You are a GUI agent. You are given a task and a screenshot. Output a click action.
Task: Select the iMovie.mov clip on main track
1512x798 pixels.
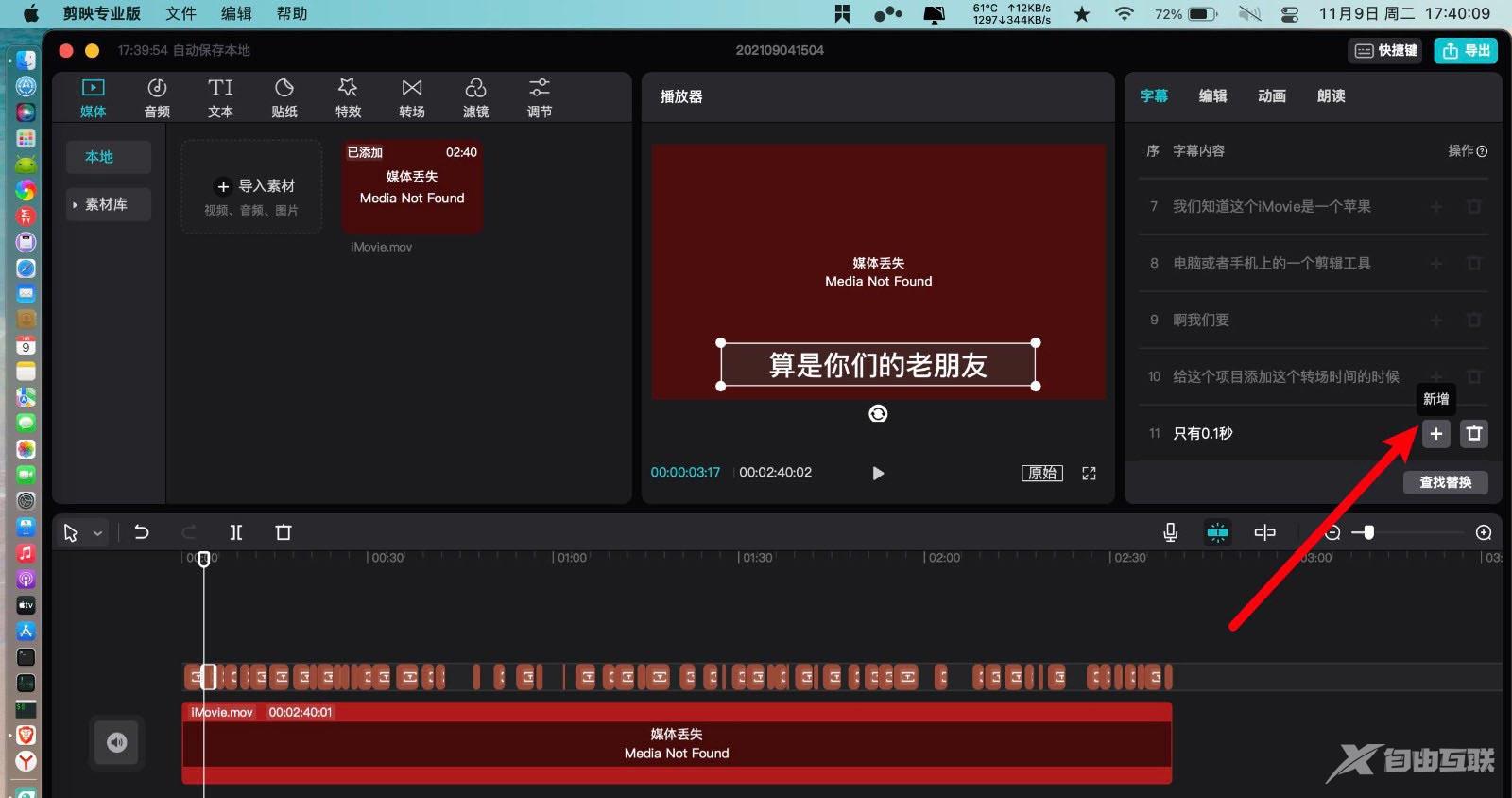click(677, 743)
